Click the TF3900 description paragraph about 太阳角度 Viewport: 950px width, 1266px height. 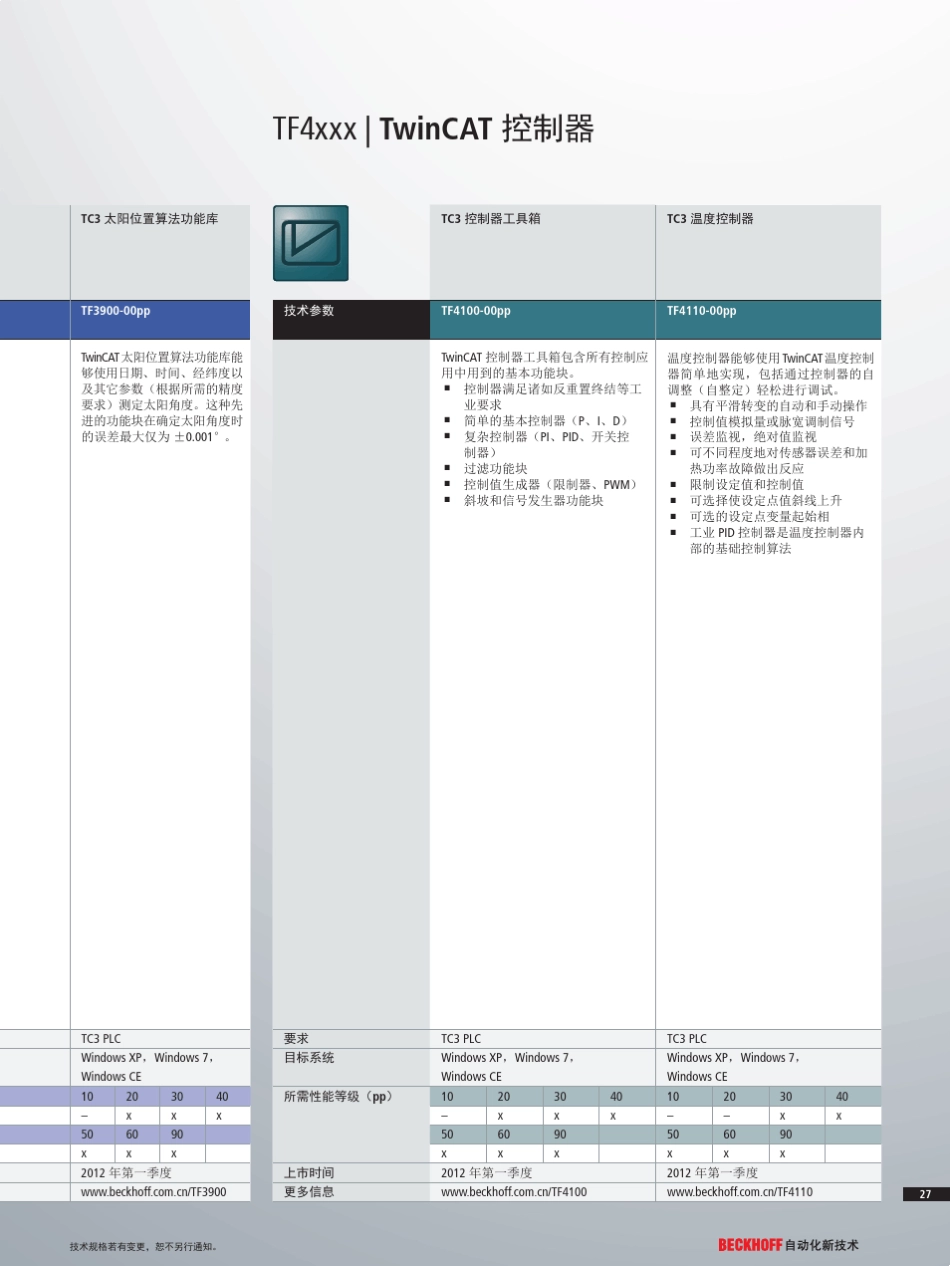point(162,397)
